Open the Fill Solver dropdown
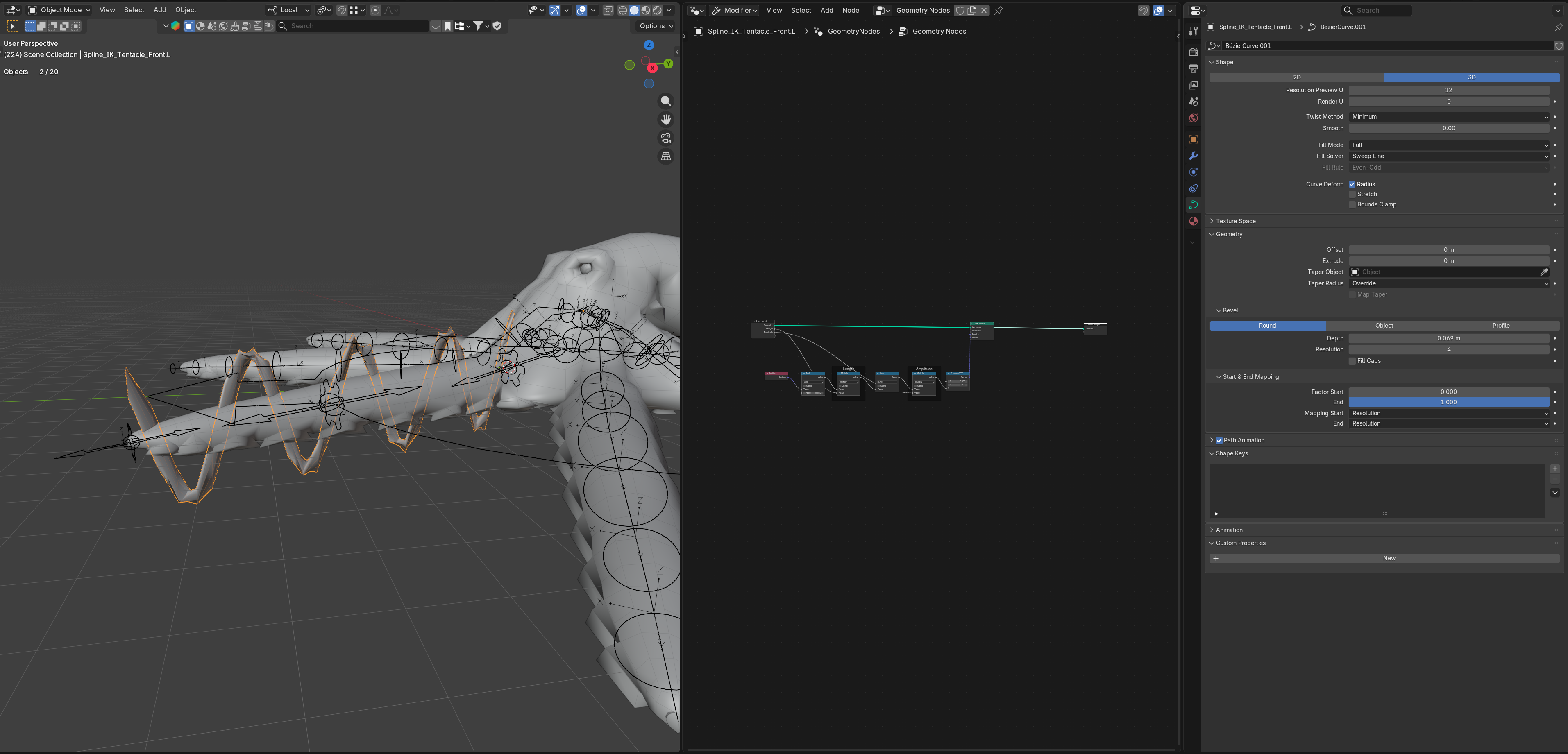 click(x=1449, y=156)
